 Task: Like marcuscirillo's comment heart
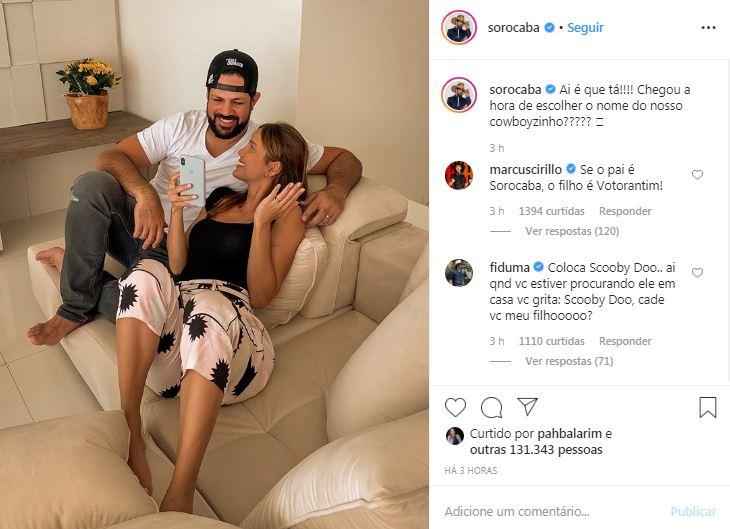697,175
